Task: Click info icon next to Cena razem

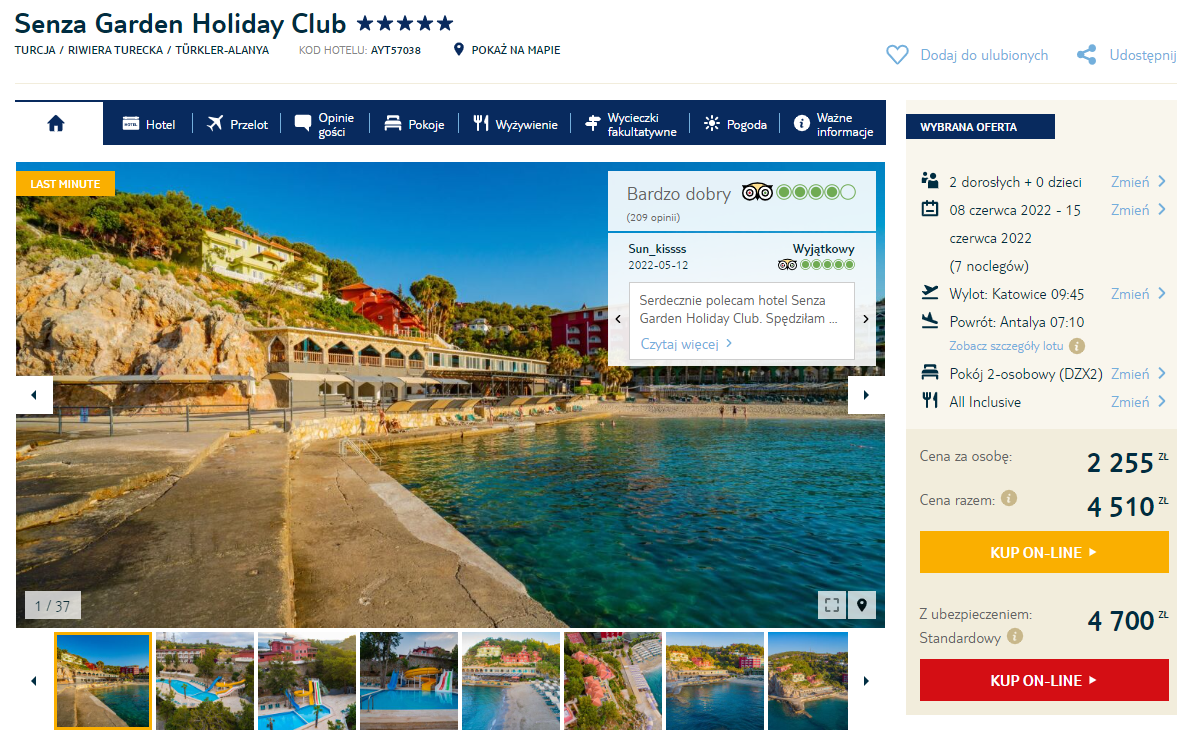Action: 1009,499
